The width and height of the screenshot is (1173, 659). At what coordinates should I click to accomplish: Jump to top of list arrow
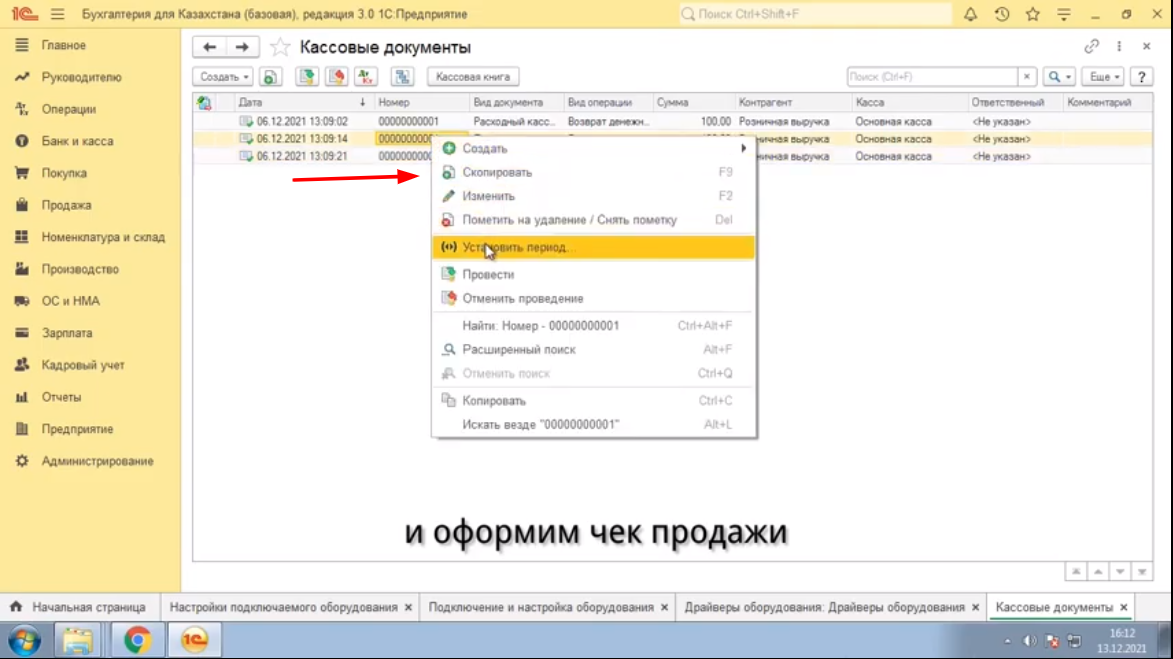pyautogui.click(x=1076, y=572)
